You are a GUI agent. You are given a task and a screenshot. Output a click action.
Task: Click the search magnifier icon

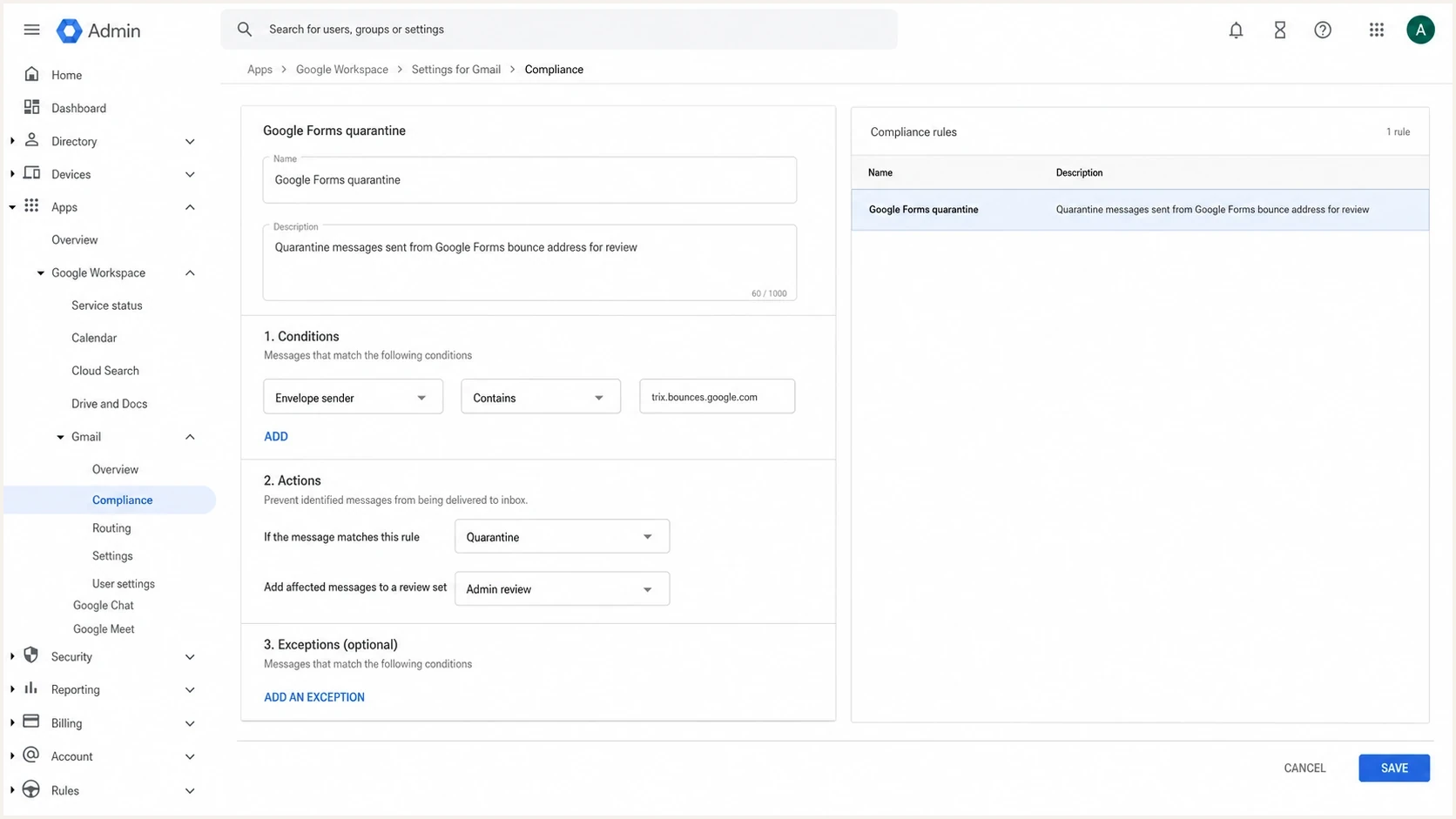click(x=245, y=30)
